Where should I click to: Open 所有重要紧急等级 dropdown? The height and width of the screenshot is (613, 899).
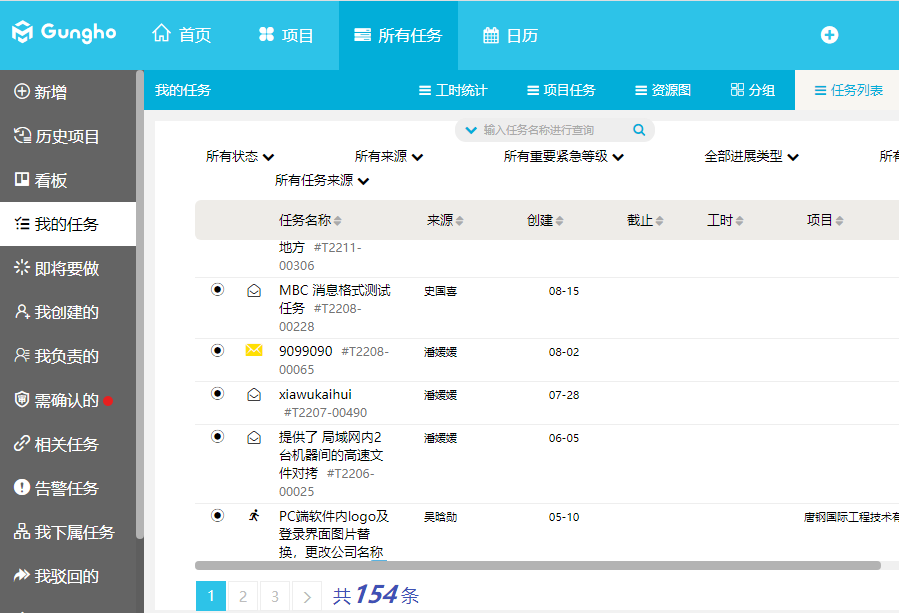[563, 157]
